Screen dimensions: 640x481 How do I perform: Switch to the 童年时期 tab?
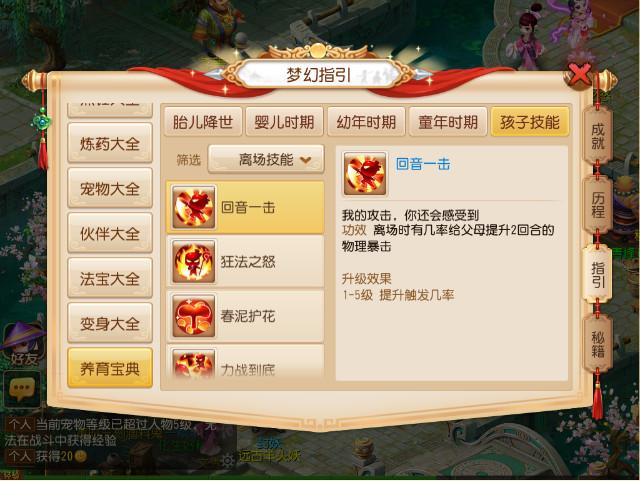click(x=448, y=122)
